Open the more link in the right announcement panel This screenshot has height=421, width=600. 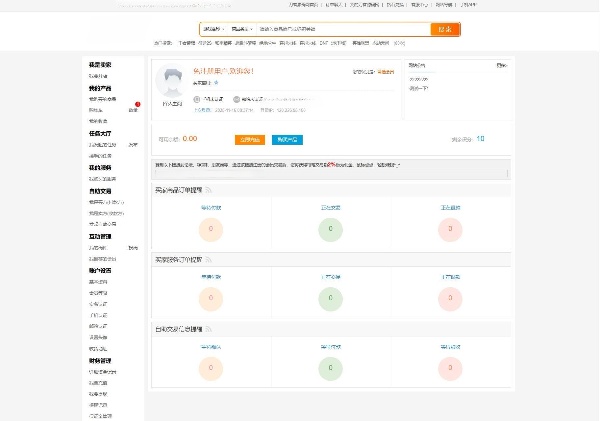[502, 65]
